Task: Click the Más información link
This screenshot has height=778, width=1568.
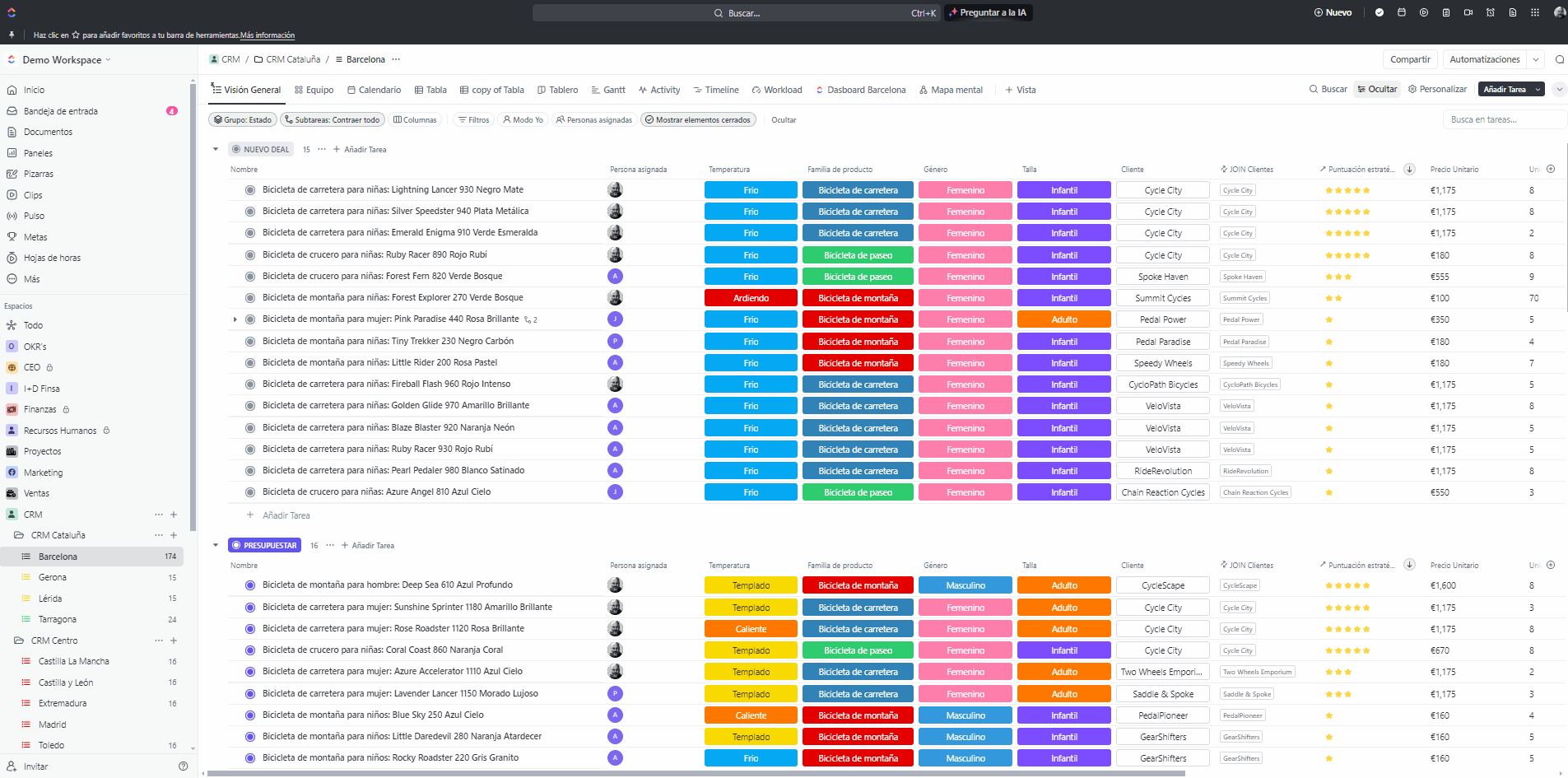Action: pyautogui.click(x=268, y=35)
